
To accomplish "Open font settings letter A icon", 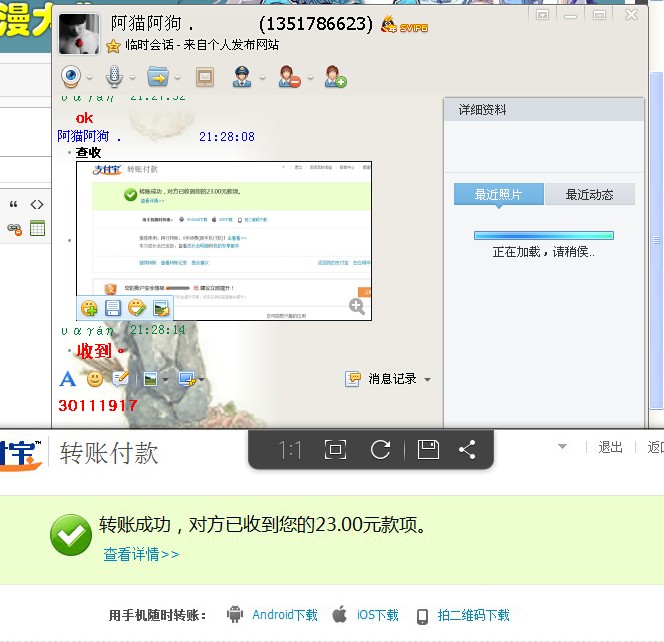I will pos(67,379).
